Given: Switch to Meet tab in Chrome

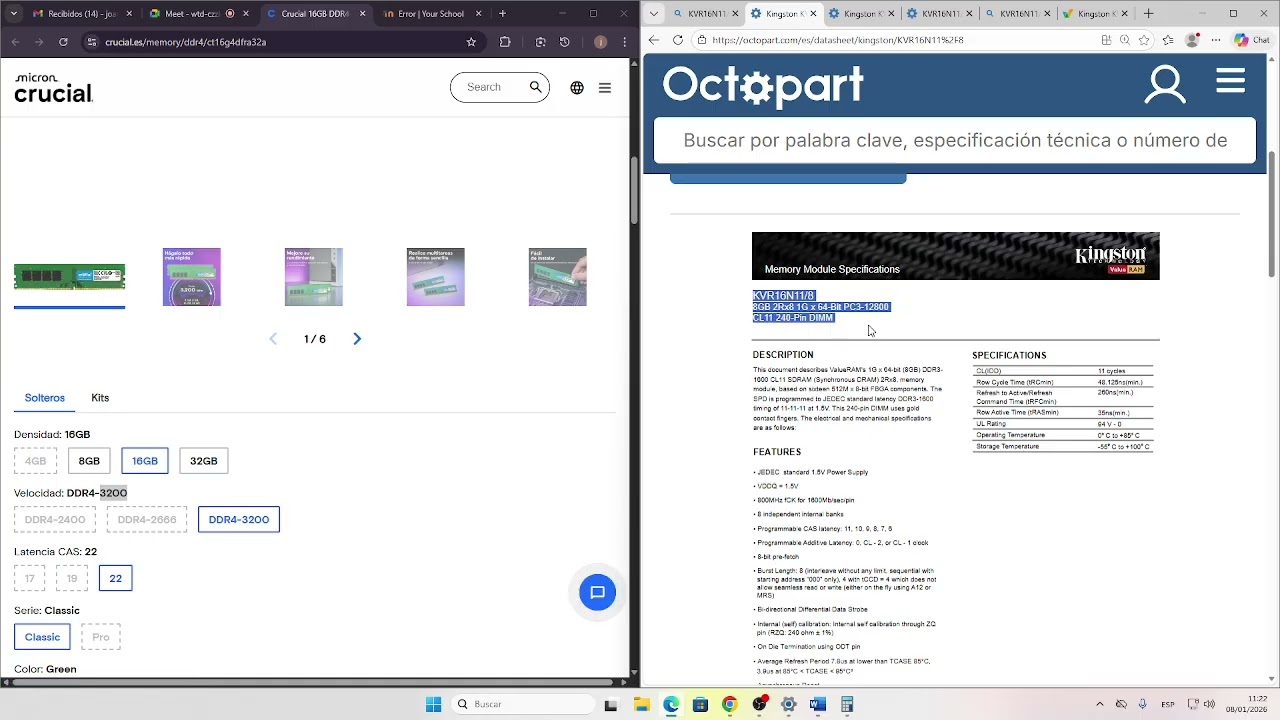Looking at the screenshot, I should pos(199,14).
